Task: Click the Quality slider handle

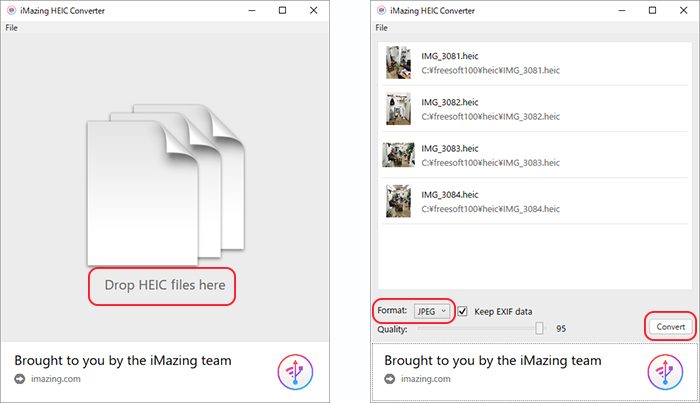Action: [539, 328]
